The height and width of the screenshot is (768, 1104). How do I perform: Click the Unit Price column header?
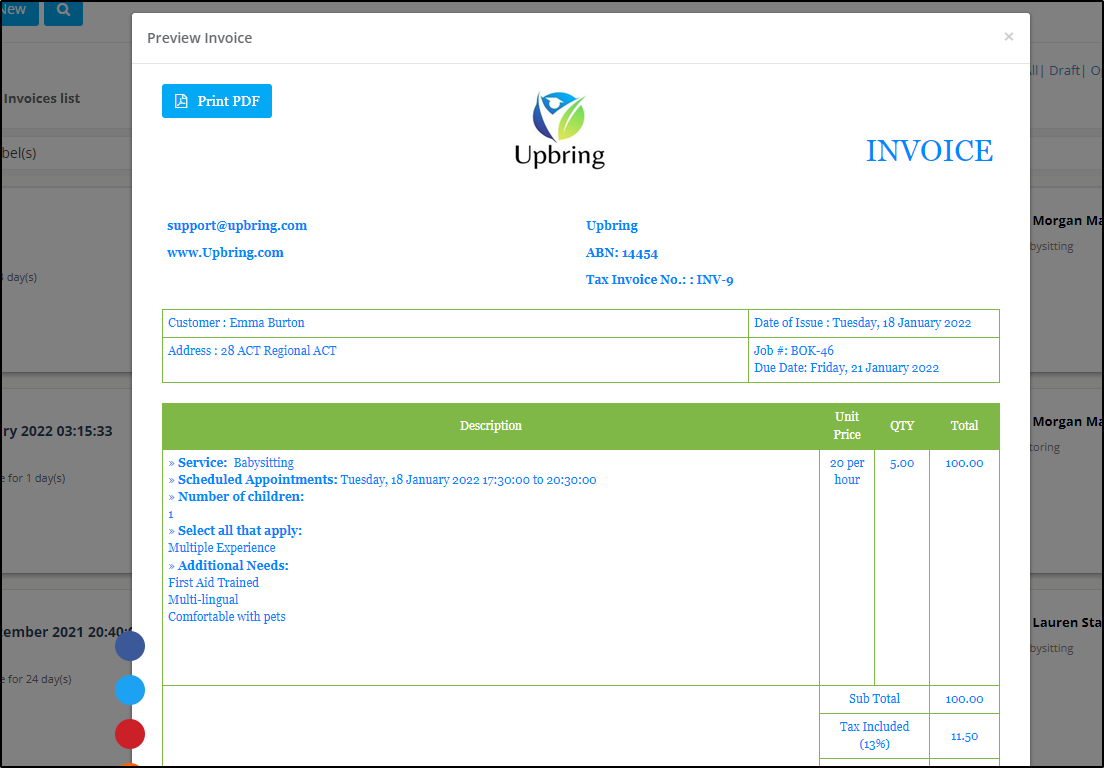point(847,426)
